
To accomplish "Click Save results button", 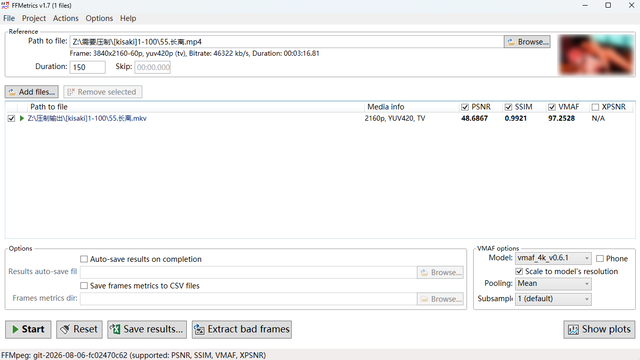I will (147, 329).
